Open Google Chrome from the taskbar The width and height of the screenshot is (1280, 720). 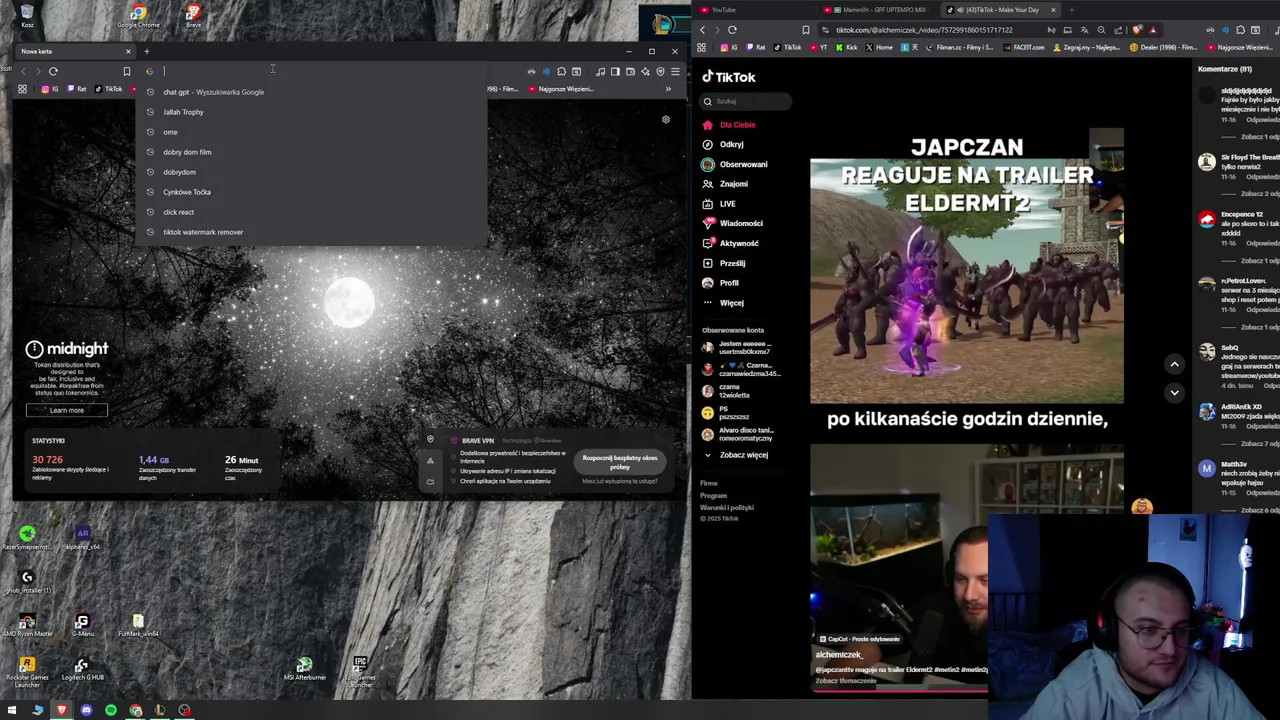click(x=135, y=710)
